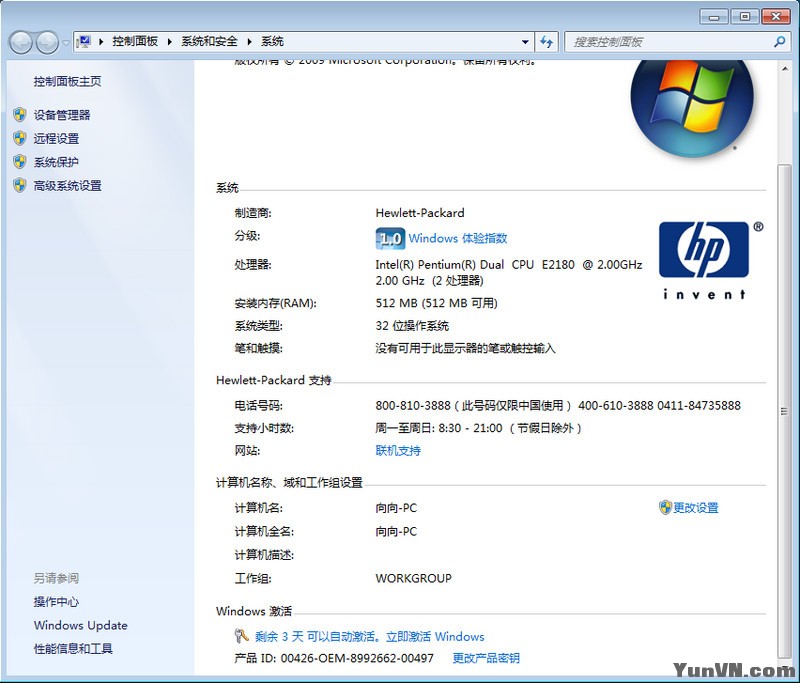Click the 没有可用于此显示器的笔或触控输入 text
Screen dimensions: 800x683
[x=465, y=348]
